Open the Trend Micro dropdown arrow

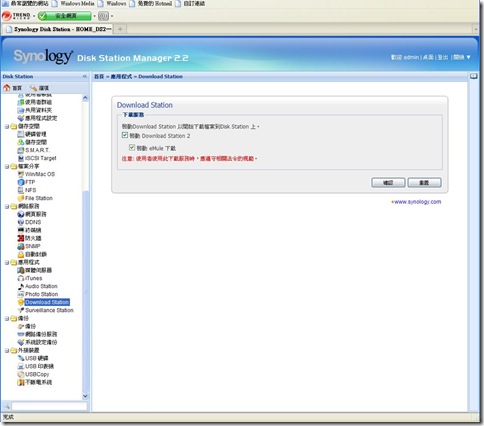tap(34, 16)
